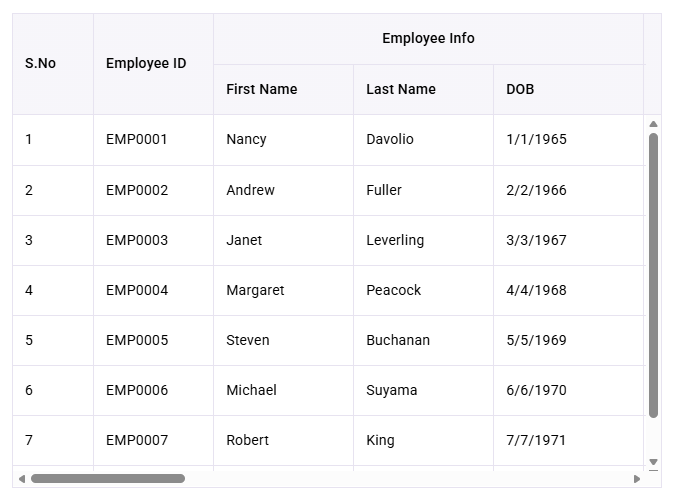Sort by the DOB column header
The image size is (674, 502).
(568, 89)
